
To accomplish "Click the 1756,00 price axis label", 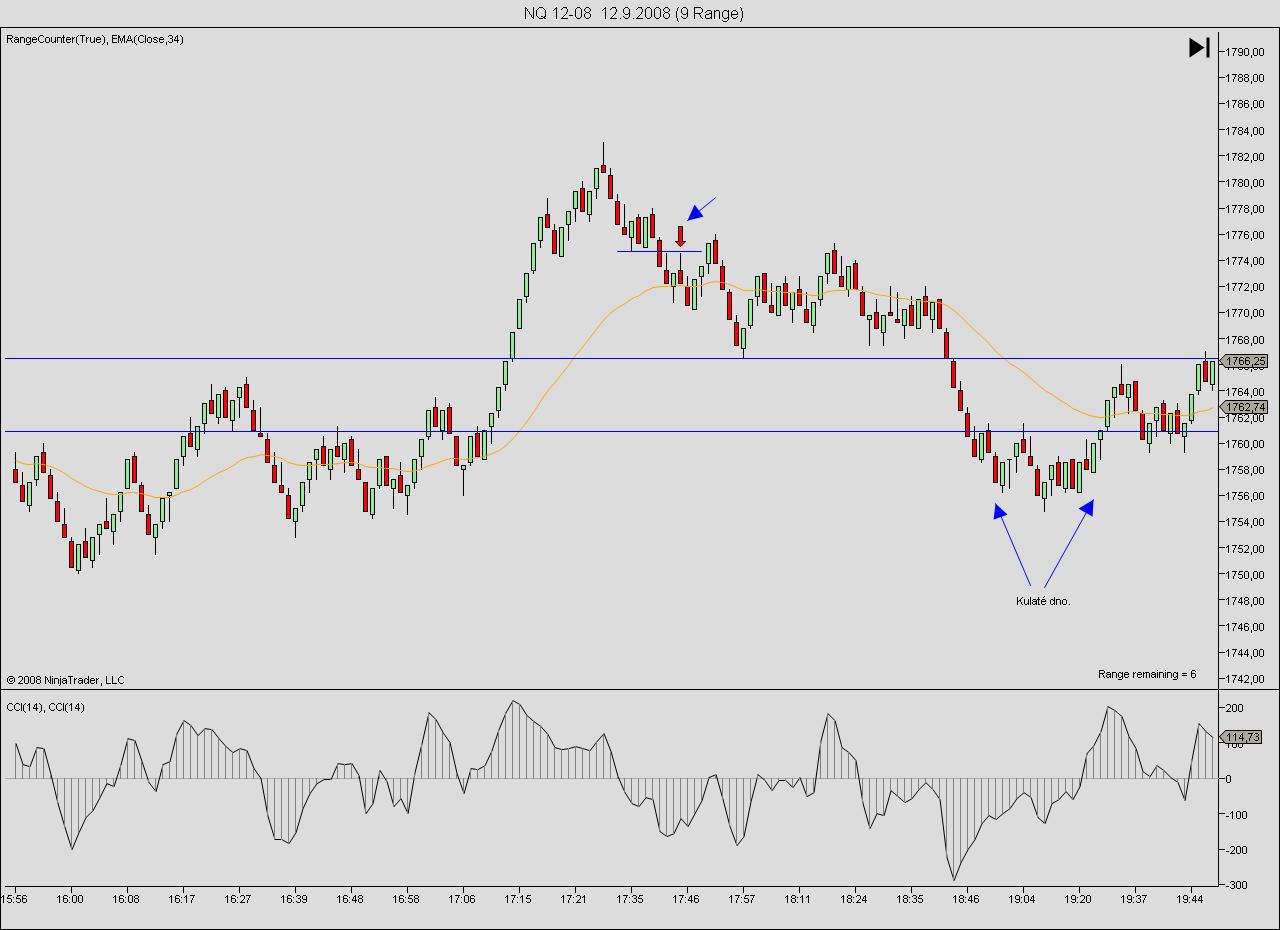I will pos(1246,496).
